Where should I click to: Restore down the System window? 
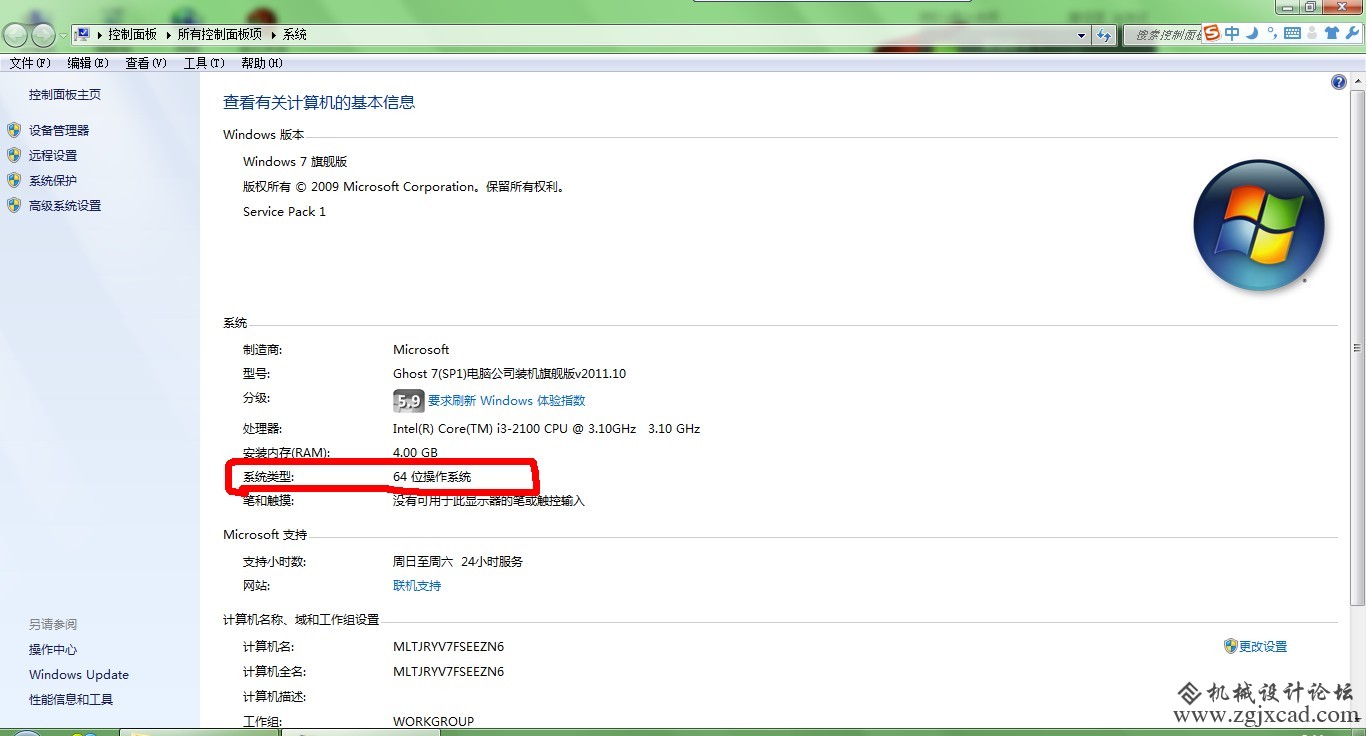1310,6
